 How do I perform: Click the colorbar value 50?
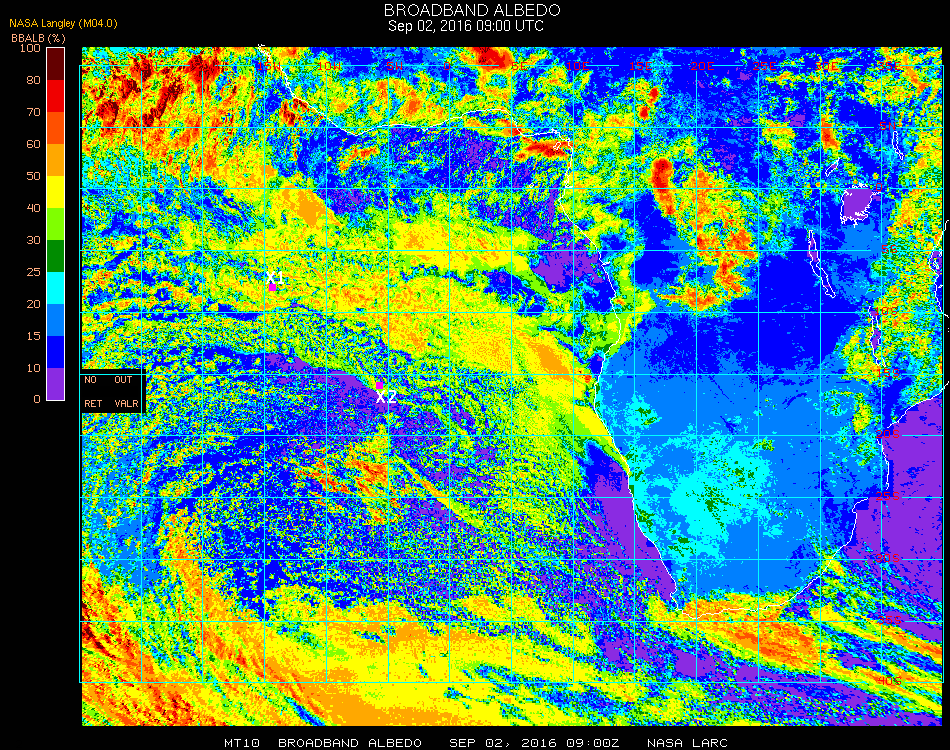point(33,176)
